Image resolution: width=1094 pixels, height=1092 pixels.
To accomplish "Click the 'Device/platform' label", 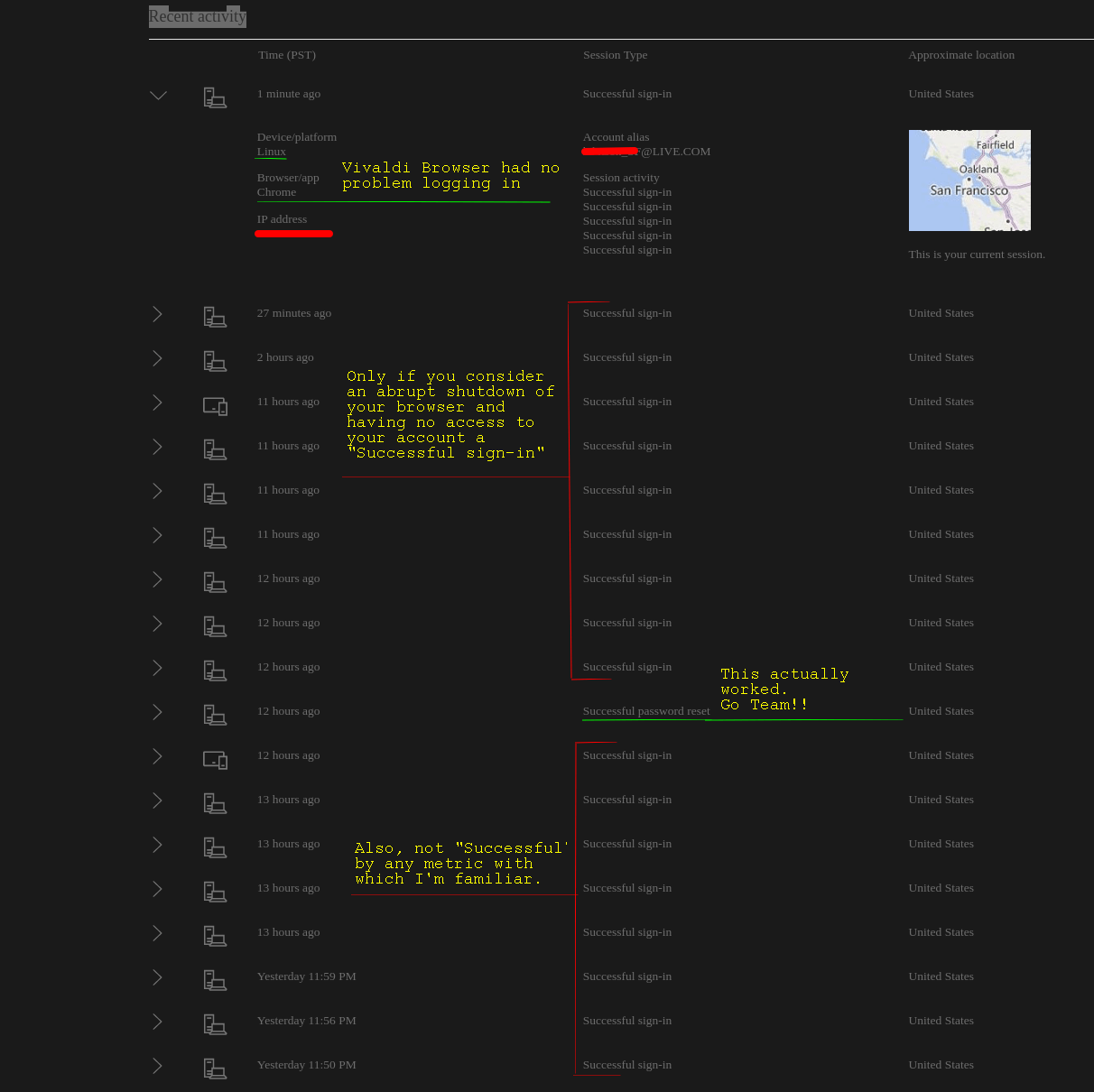I will pyautogui.click(x=297, y=137).
